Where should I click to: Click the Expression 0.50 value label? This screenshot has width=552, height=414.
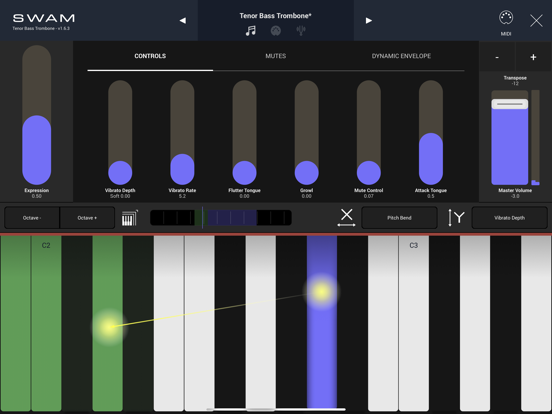pos(37,196)
